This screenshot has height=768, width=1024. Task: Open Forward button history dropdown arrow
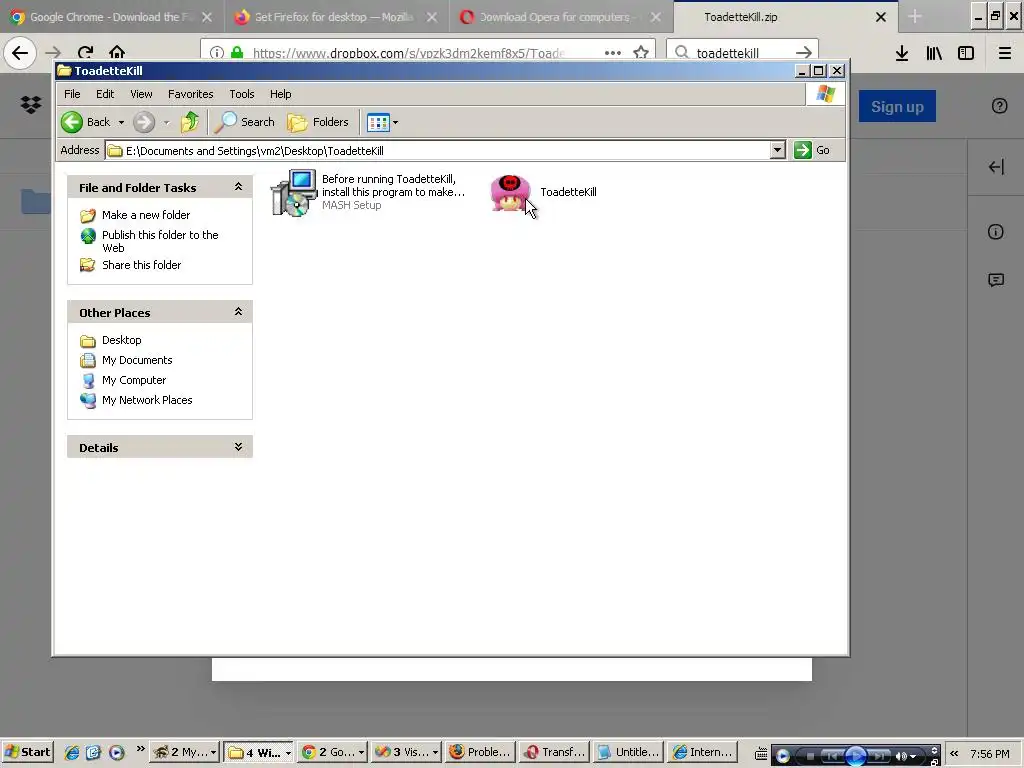pos(166,122)
